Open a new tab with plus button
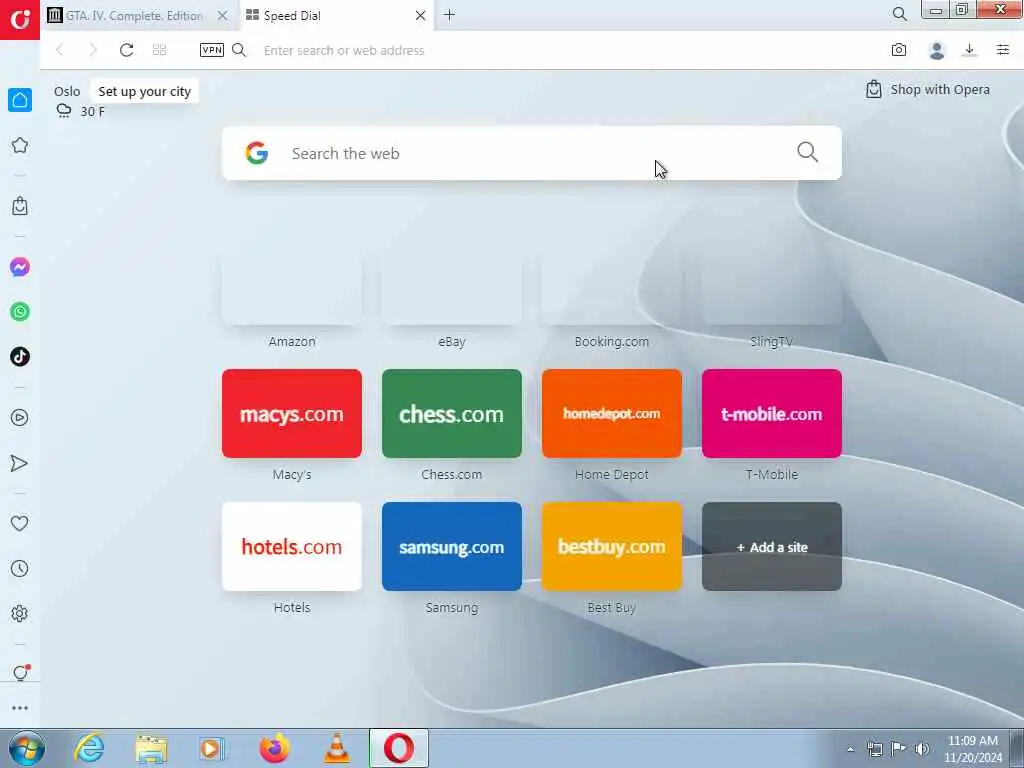 449,15
